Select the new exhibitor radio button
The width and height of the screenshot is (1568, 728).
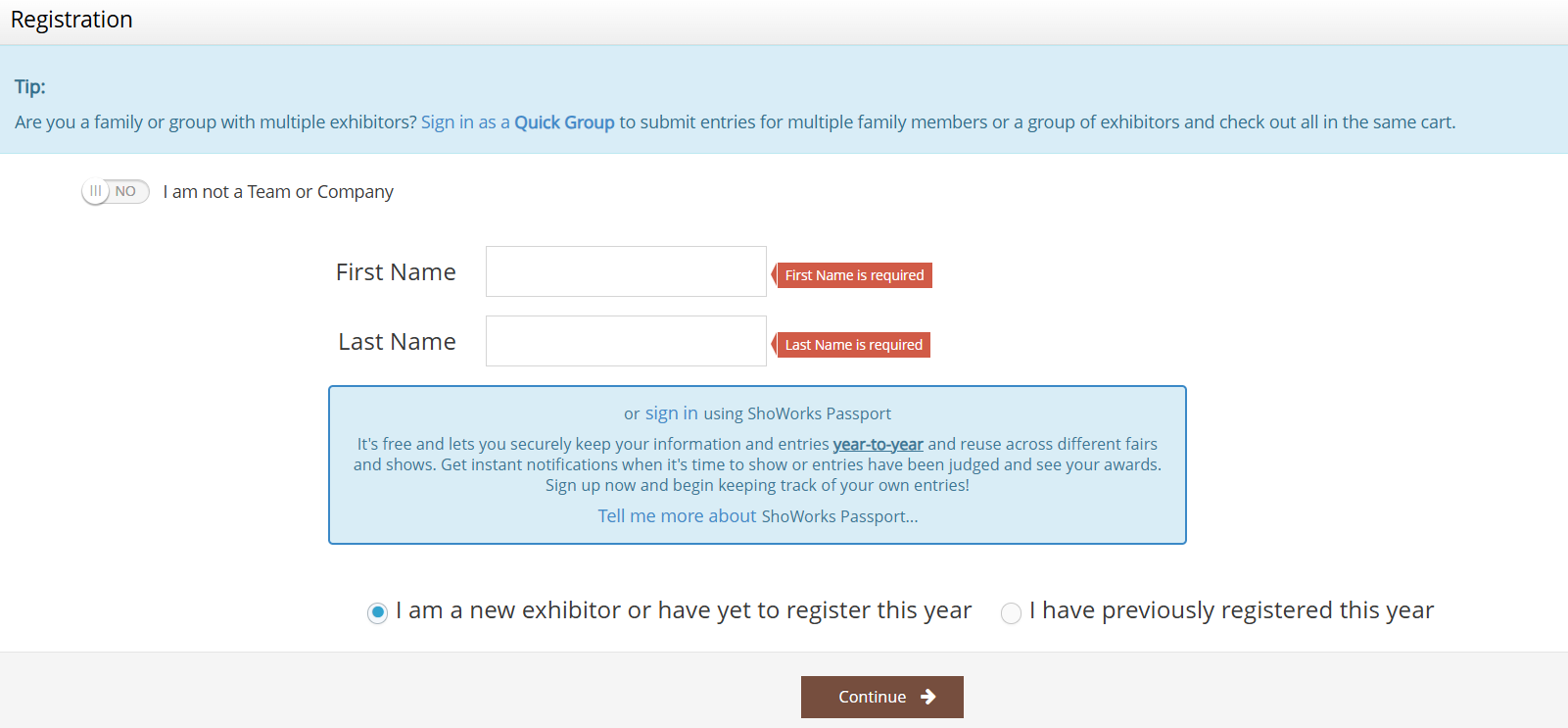pos(377,613)
